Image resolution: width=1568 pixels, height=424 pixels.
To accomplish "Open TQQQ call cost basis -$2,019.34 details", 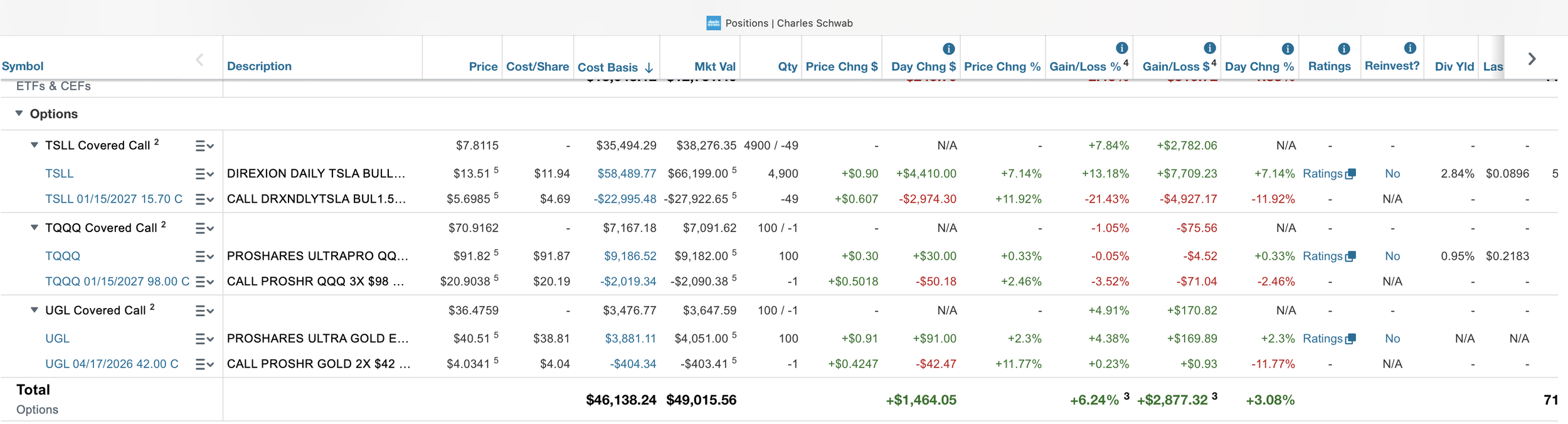I will [x=628, y=282].
